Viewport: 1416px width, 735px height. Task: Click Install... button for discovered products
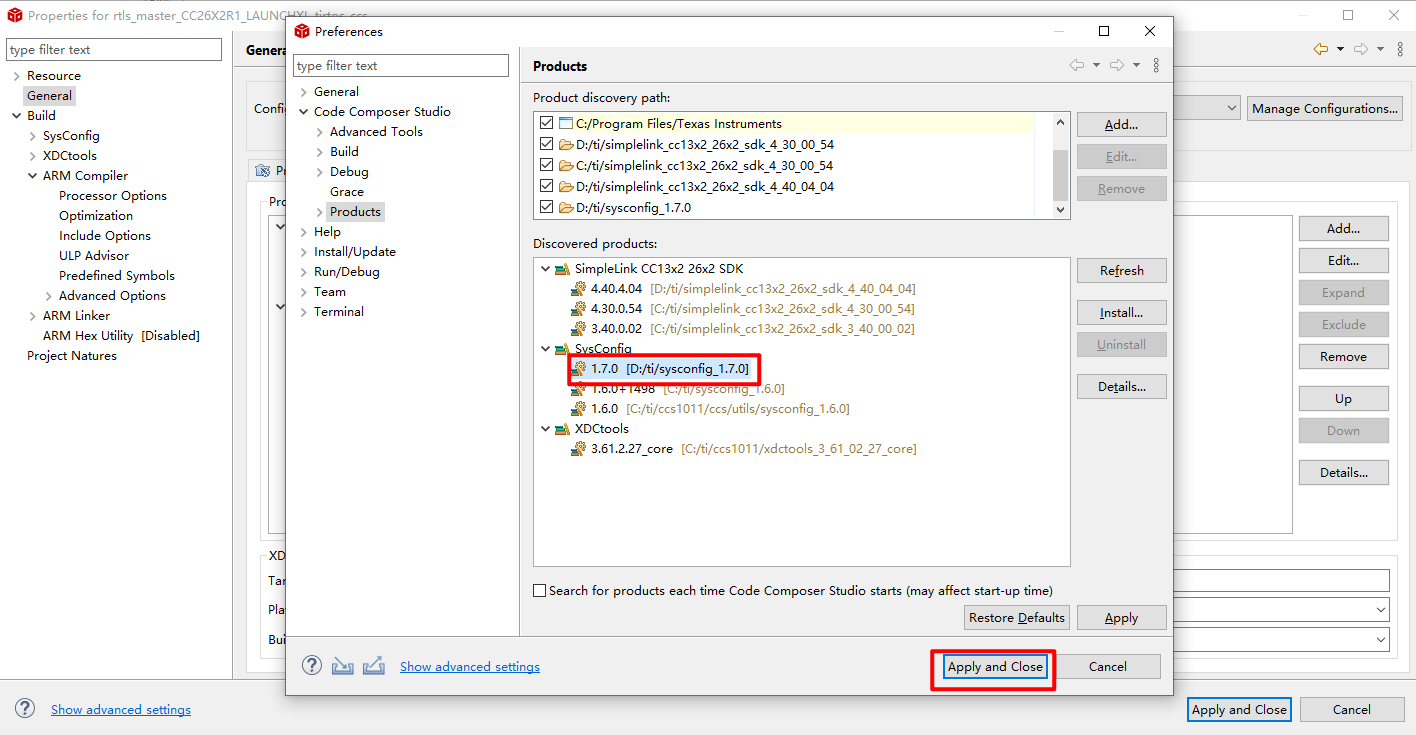tap(1122, 313)
